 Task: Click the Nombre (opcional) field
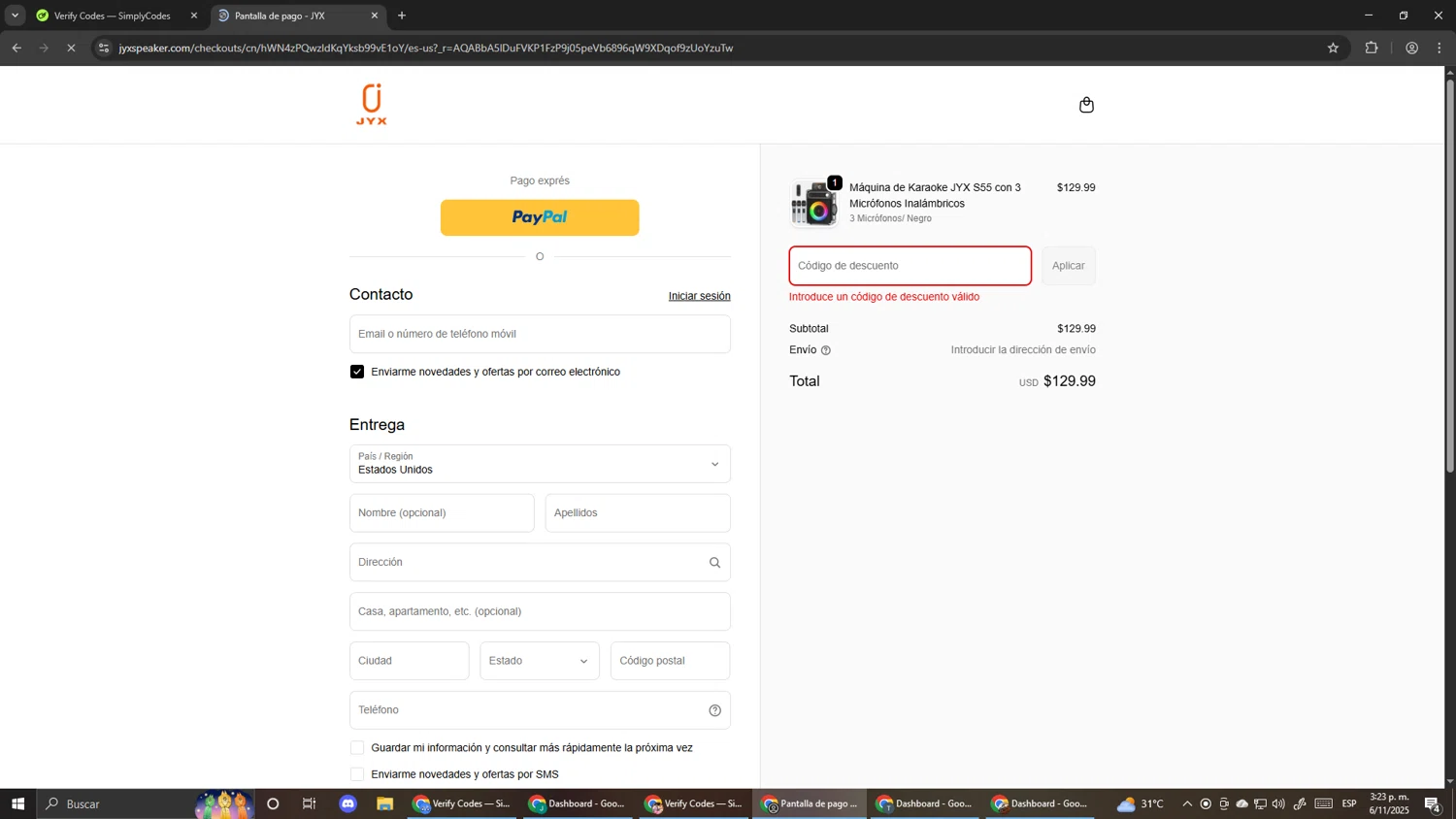pyautogui.click(x=442, y=513)
